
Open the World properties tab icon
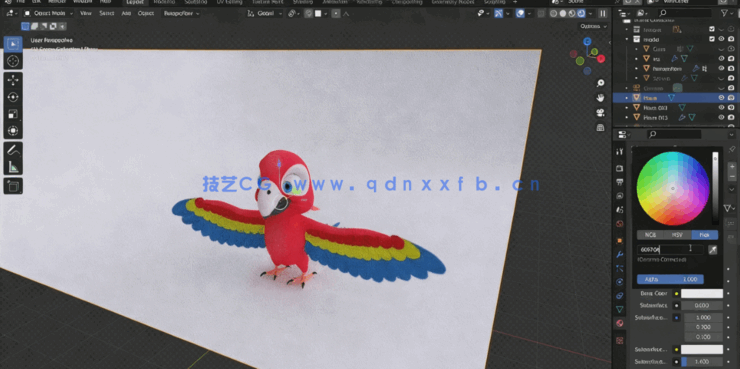pyautogui.click(x=620, y=223)
